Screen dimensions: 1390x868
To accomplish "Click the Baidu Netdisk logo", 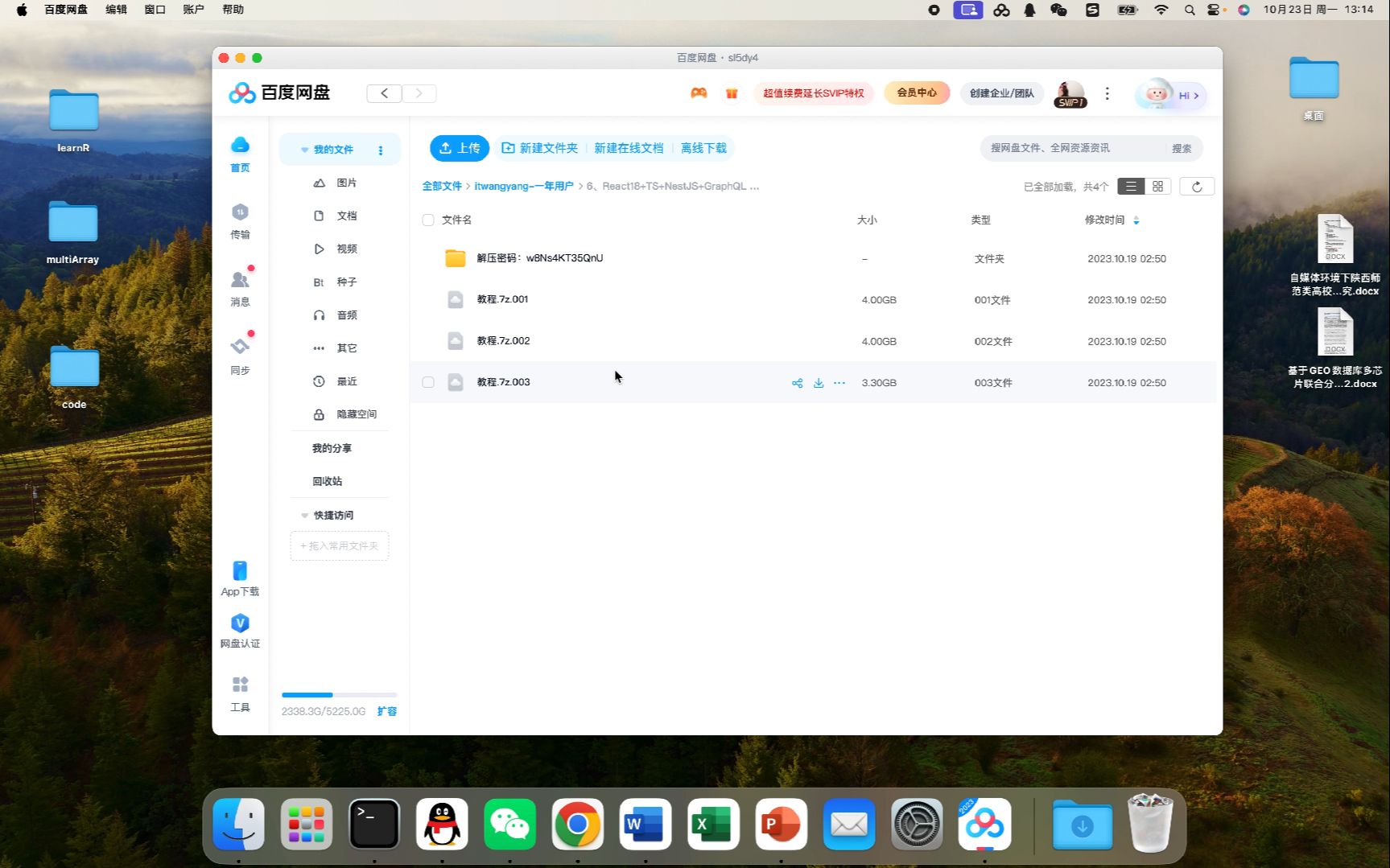I will pyautogui.click(x=279, y=93).
